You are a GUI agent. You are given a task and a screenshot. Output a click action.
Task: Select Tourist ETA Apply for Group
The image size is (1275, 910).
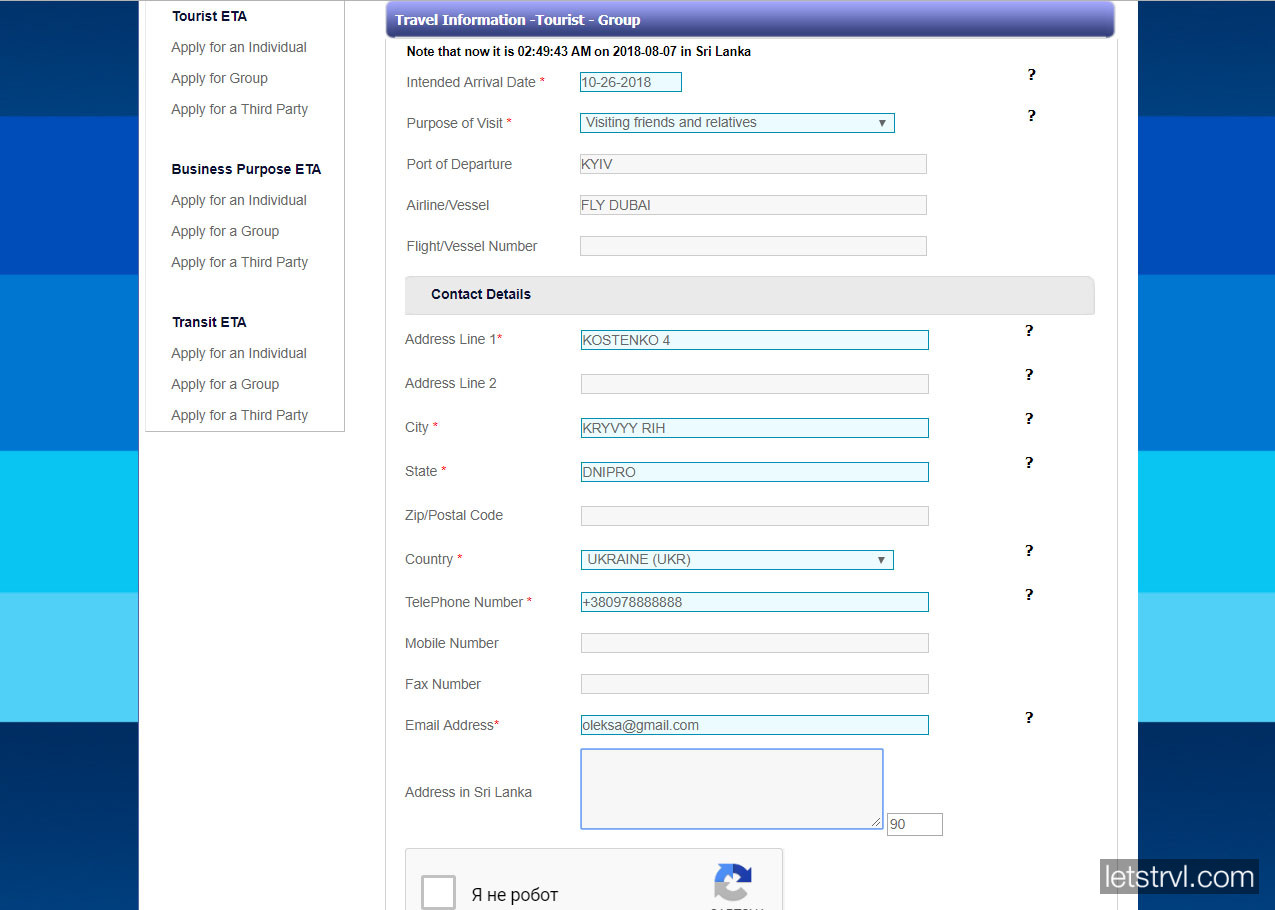[x=219, y=78]
